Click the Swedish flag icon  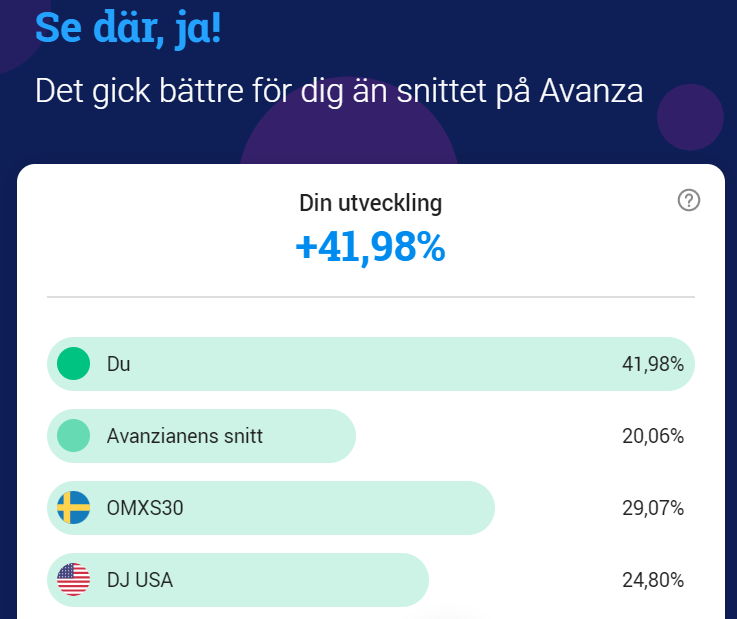(74, 508)
